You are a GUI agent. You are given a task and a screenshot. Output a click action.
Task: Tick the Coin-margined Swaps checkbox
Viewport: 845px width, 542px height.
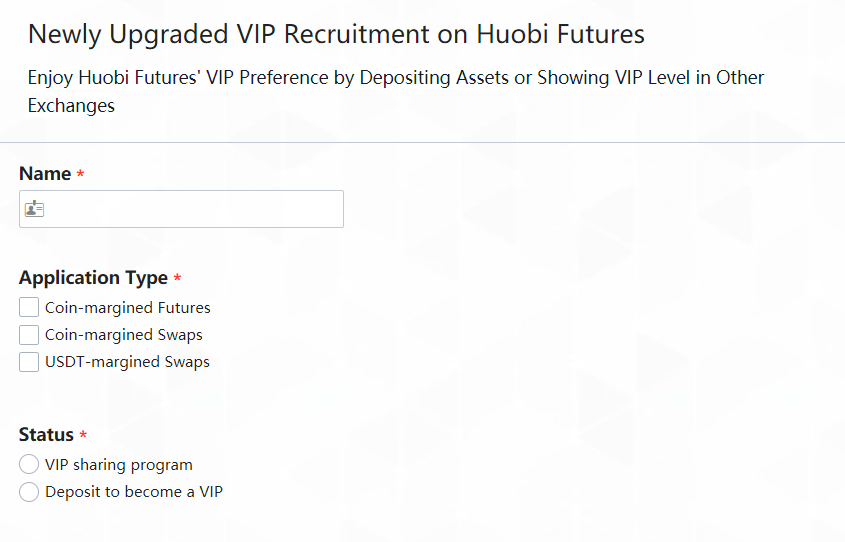point(29,335)
